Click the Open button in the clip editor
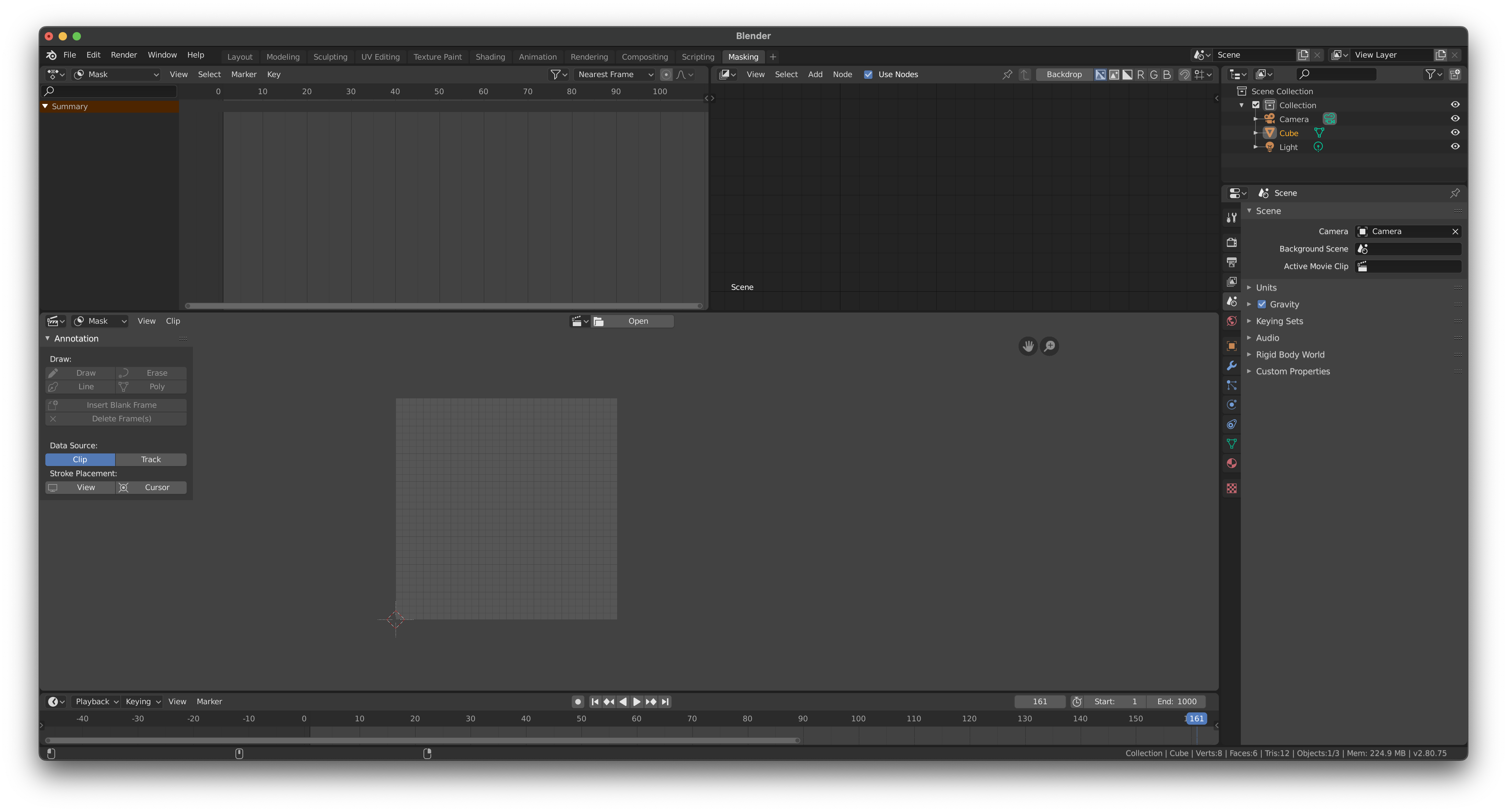Image resolution: width=1507 pixels, height=812 pixels. pyautogui.click(x=638, y=321)
